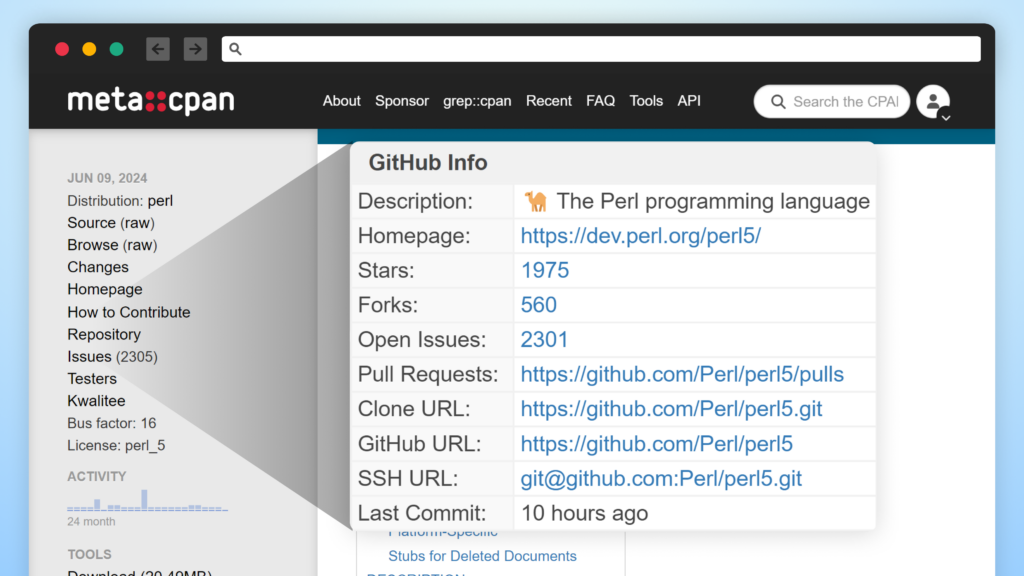This screenshot has width=1024, height=576.
Task: Click the 24 month activity chart
Action: 148,501
